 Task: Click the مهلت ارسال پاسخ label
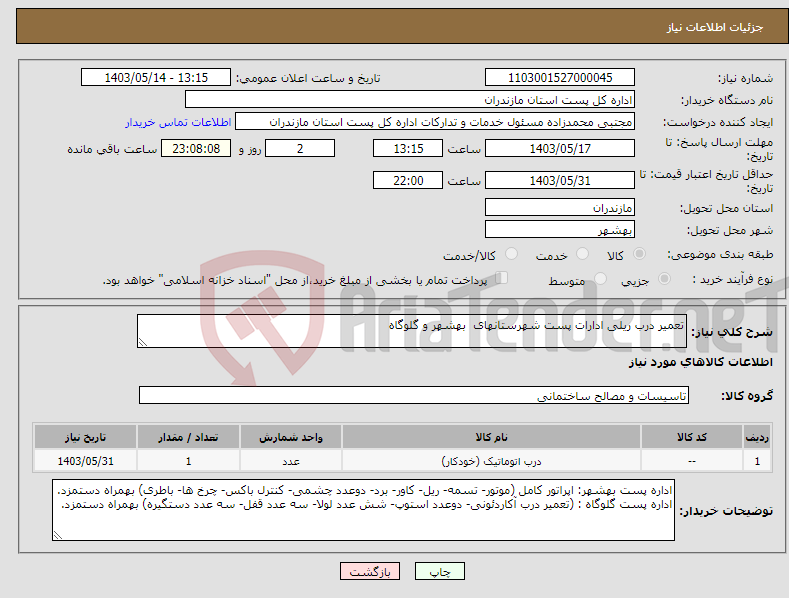[x=719, y=149]
